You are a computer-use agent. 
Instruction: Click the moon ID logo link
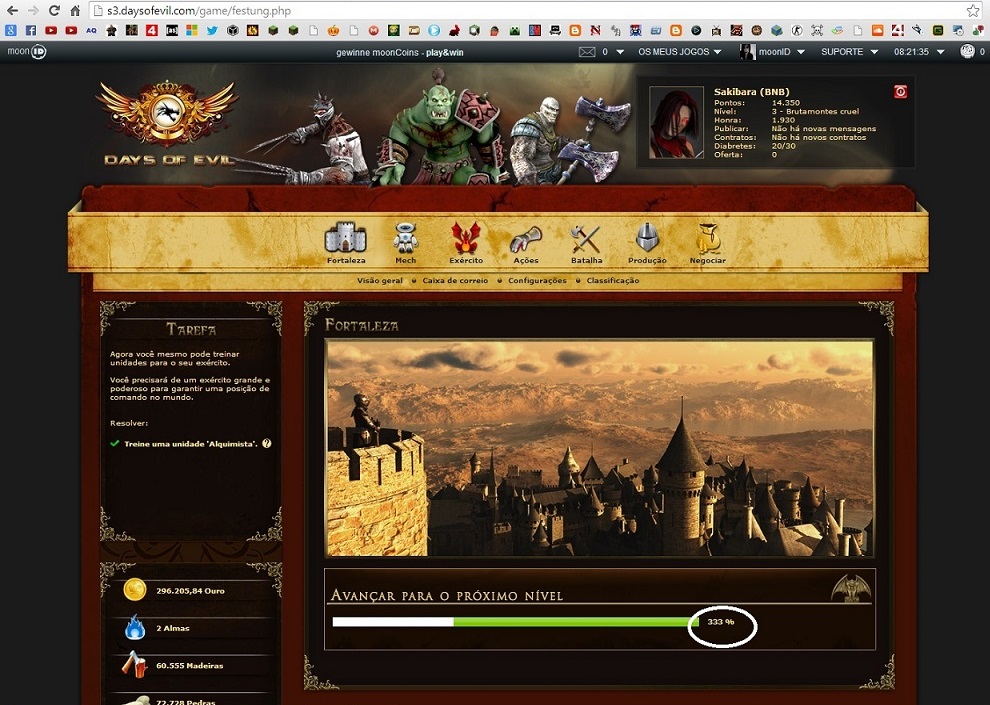point(27,52)
